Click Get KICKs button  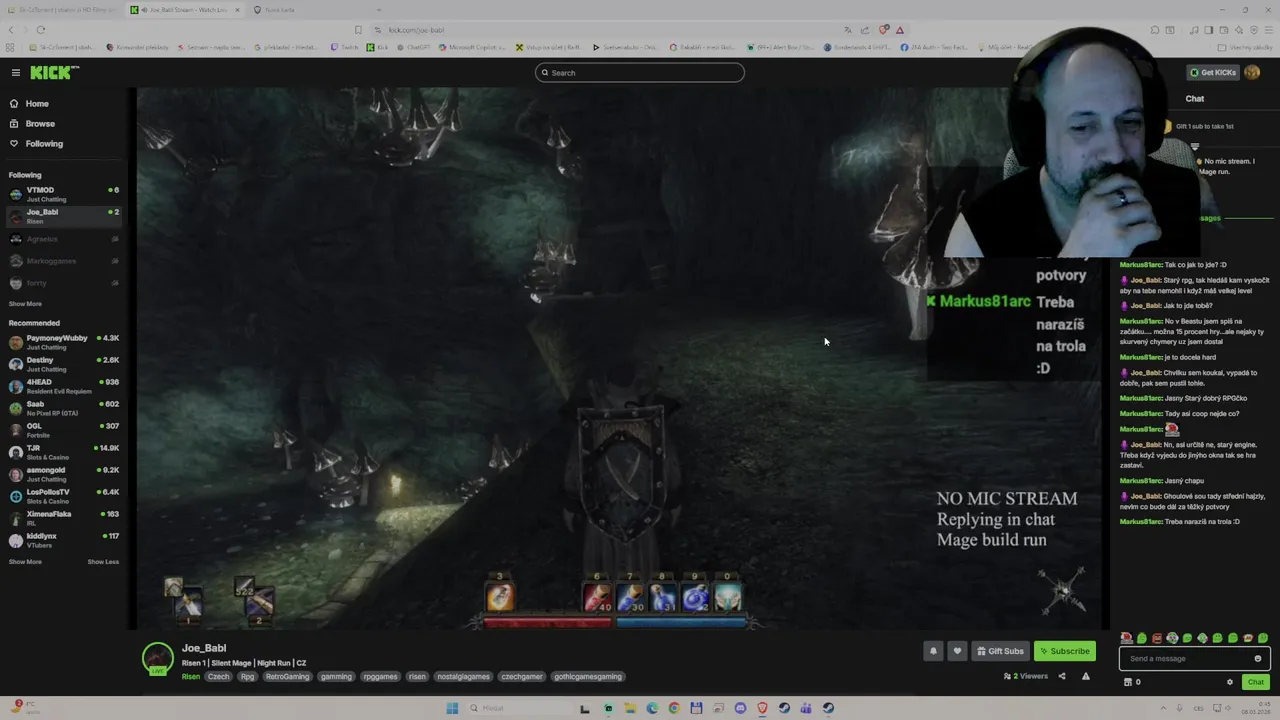coord(1213,72)
